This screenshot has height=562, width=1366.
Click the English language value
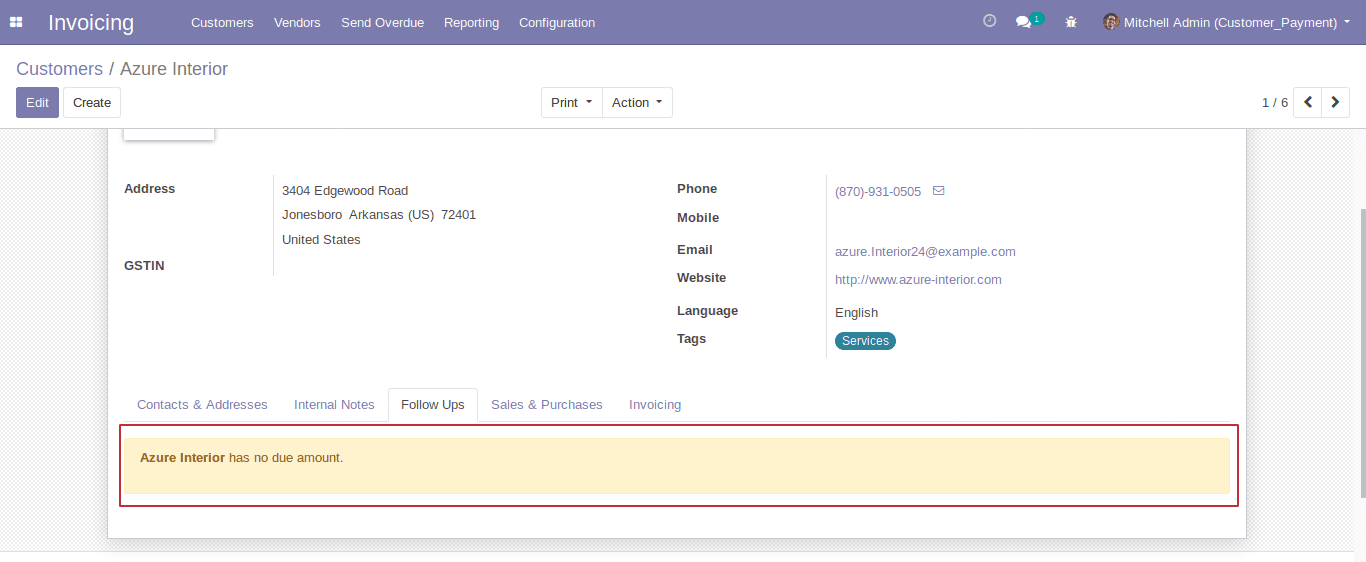856,313
